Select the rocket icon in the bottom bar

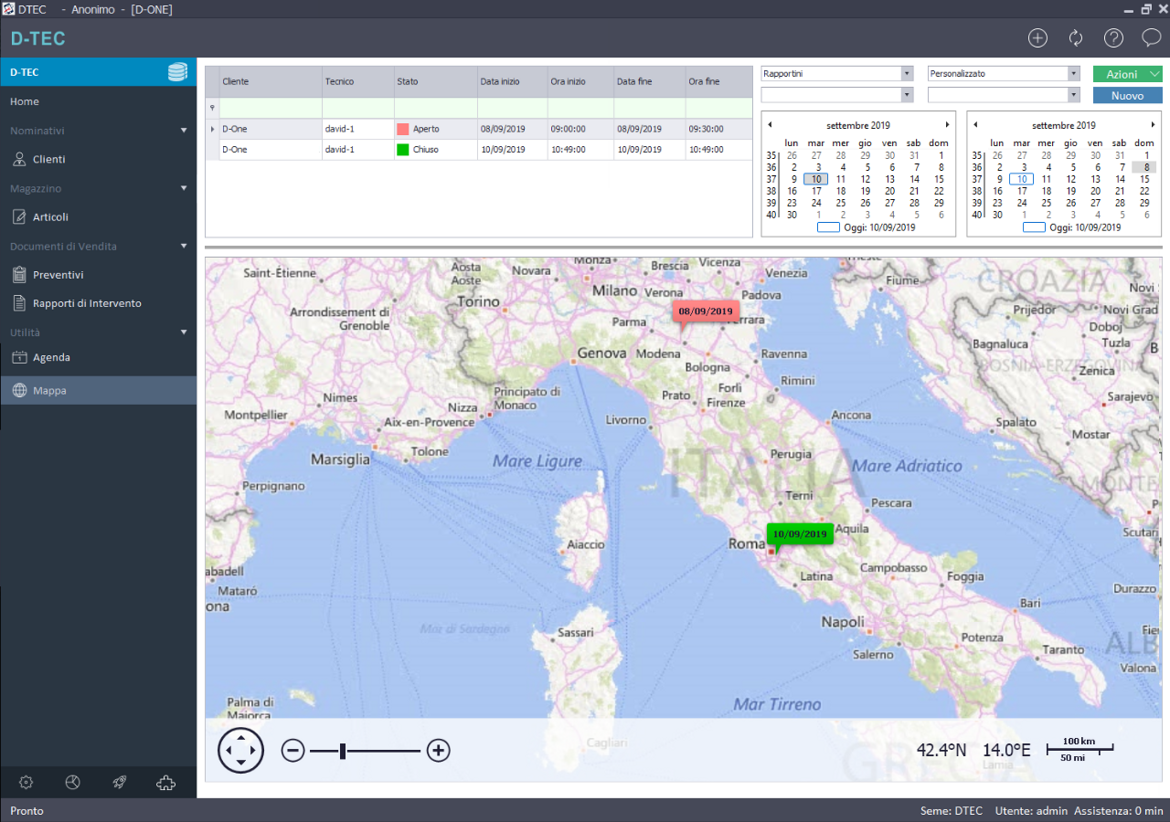click(x=119, y=782)
